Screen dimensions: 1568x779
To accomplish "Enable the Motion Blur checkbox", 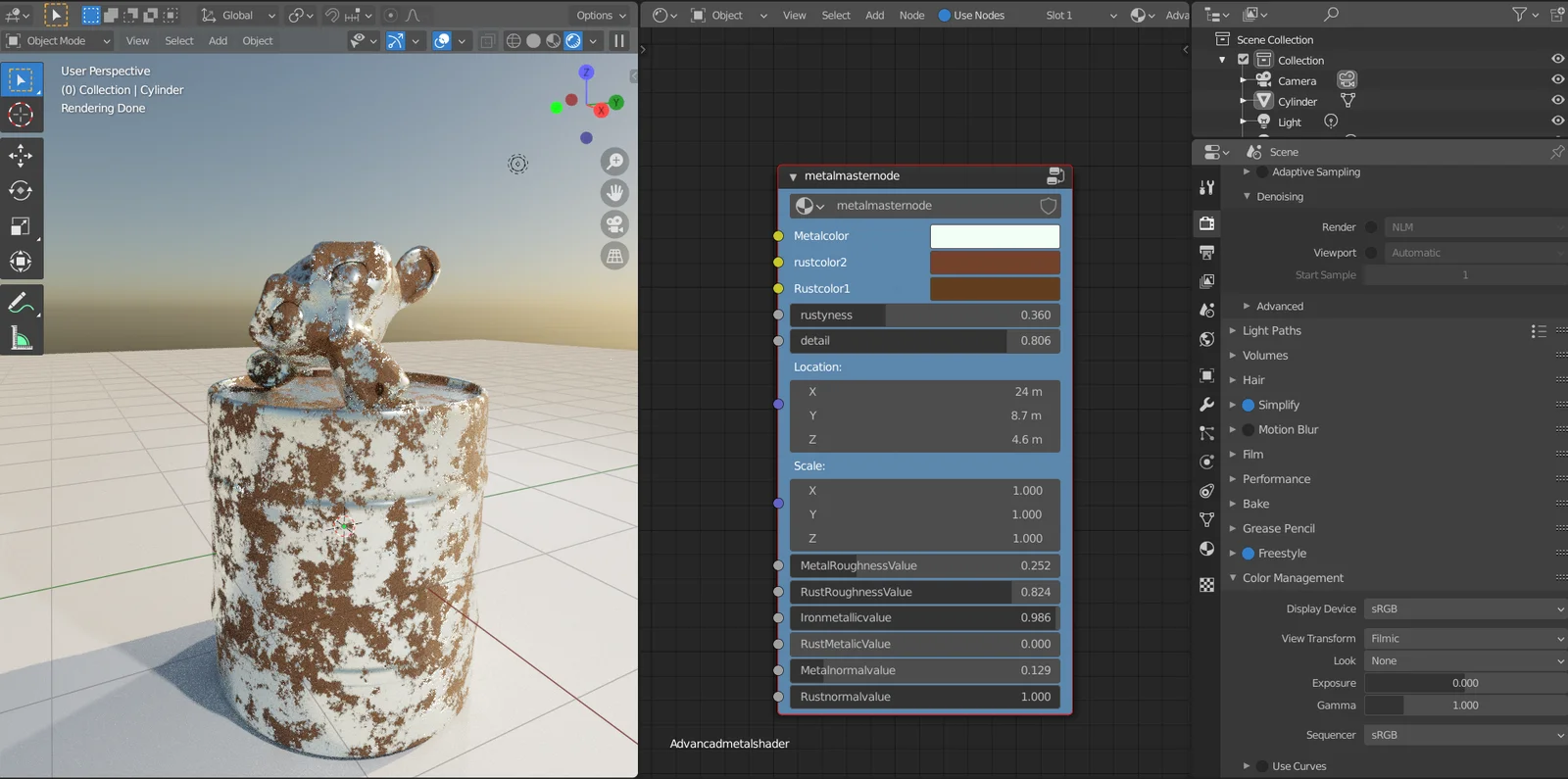I will (x=1249, y=429).
